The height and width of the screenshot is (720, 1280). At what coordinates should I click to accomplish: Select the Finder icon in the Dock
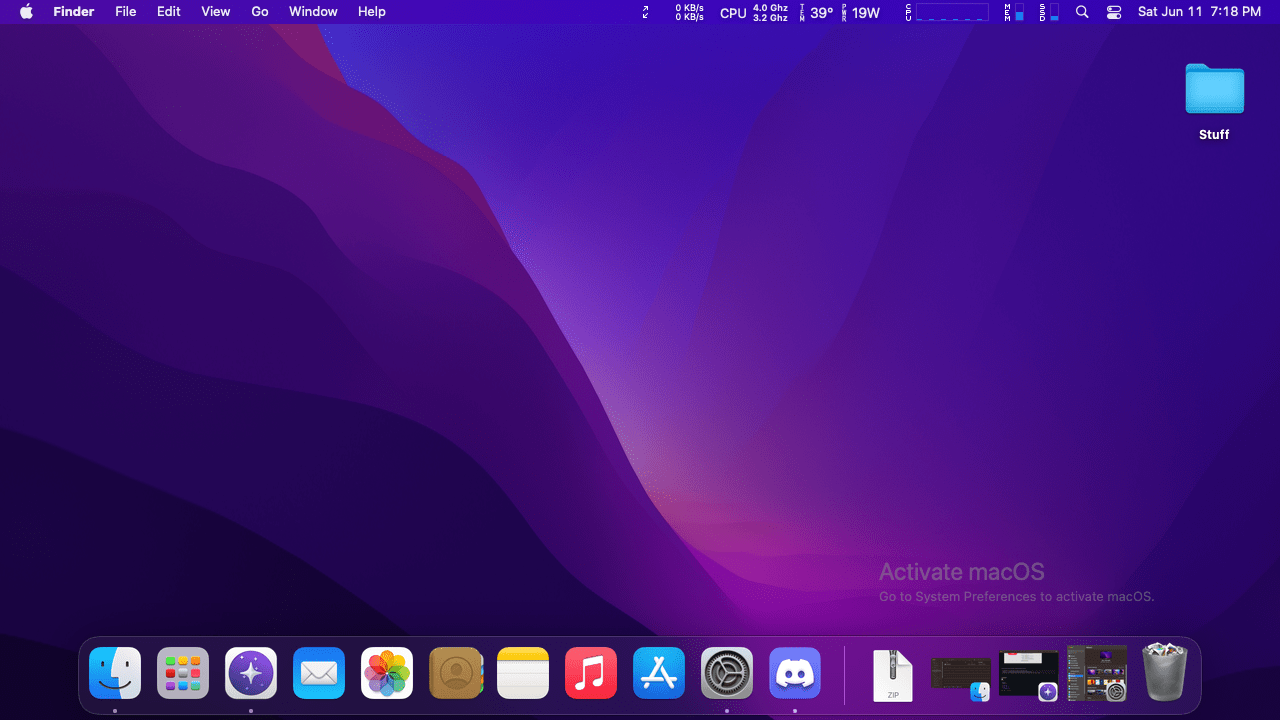(x=114, y=673)
